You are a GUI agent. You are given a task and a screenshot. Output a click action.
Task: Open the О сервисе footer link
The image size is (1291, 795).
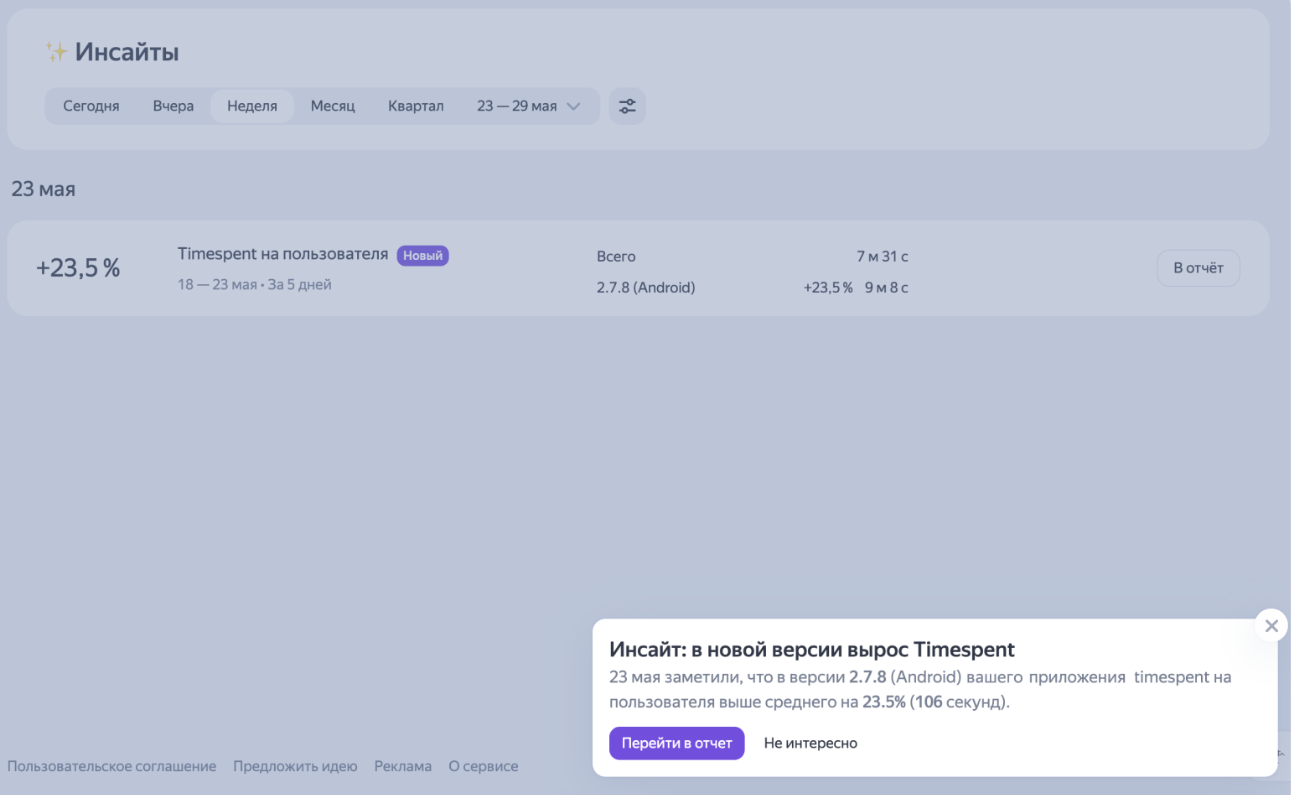(483, 766)
